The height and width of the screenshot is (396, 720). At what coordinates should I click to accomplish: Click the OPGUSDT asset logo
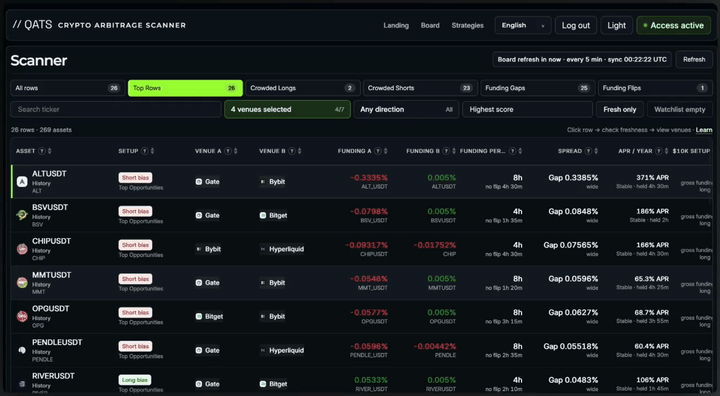point(22,316)
